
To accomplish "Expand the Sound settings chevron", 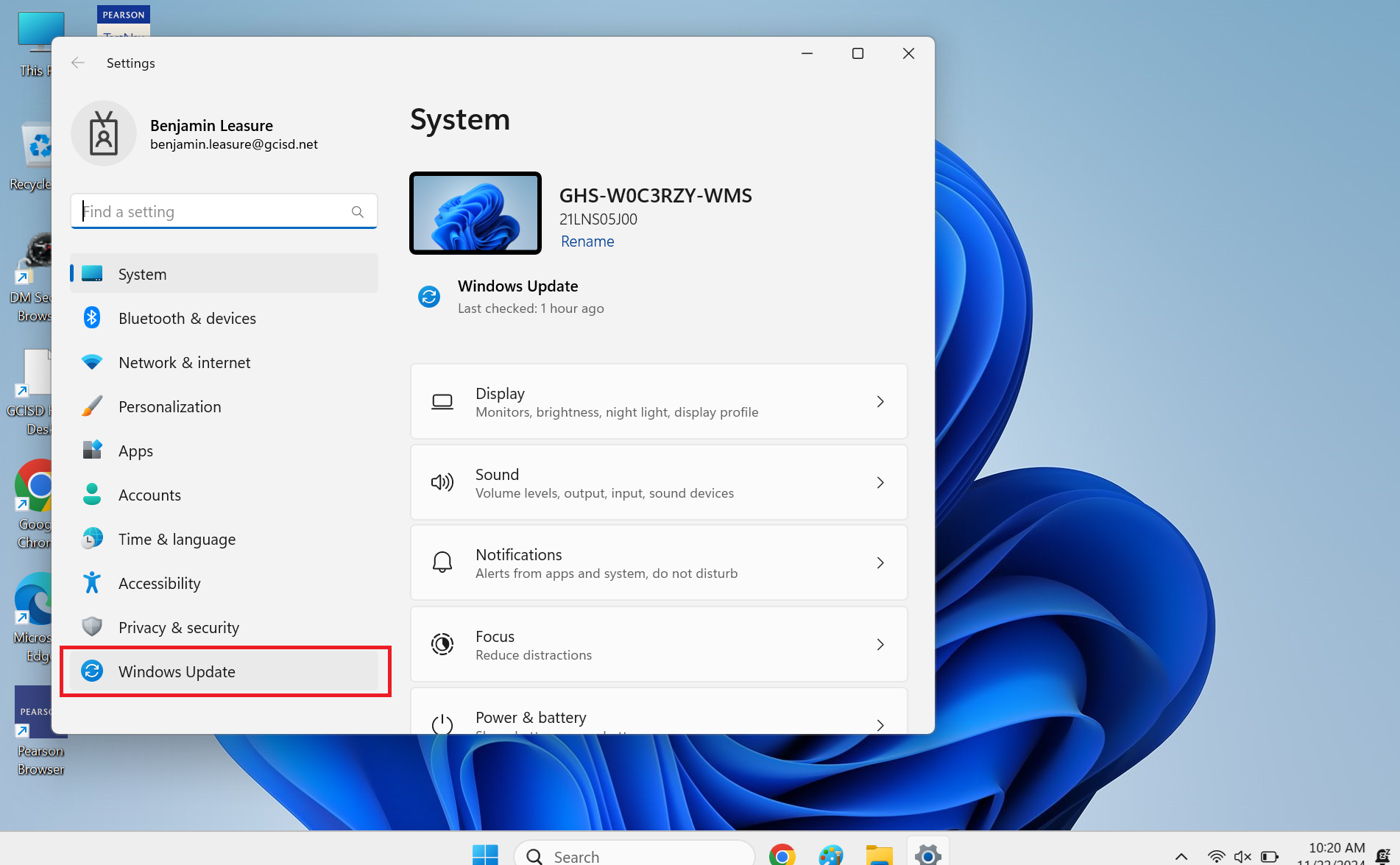I will 880,483.
